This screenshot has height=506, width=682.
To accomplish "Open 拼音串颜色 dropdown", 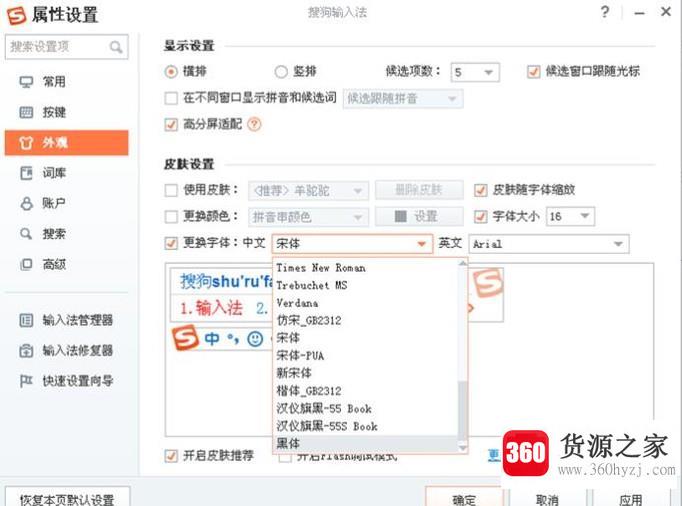I will (x=308, y=217).
